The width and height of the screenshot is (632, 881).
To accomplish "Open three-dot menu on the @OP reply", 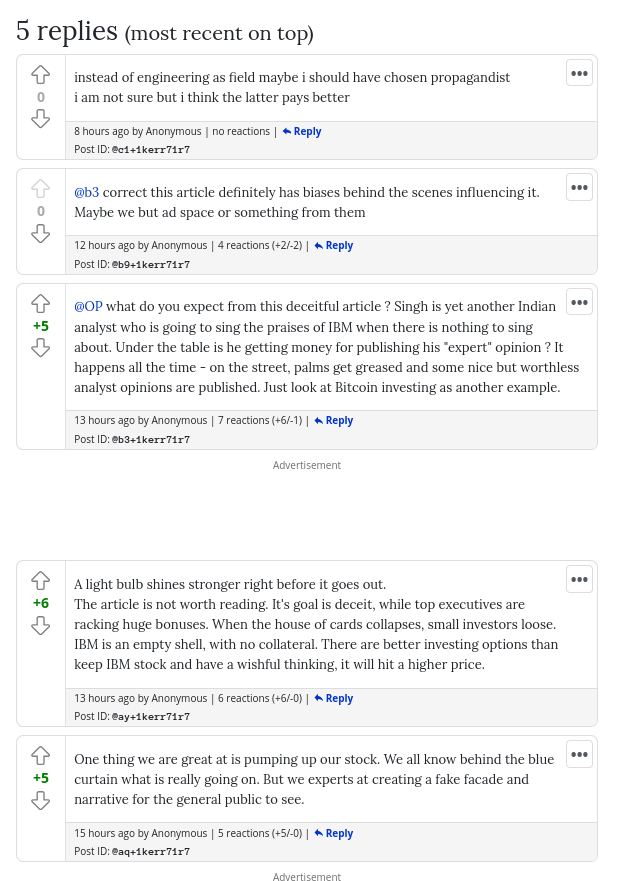I will (x=579, y=302).
